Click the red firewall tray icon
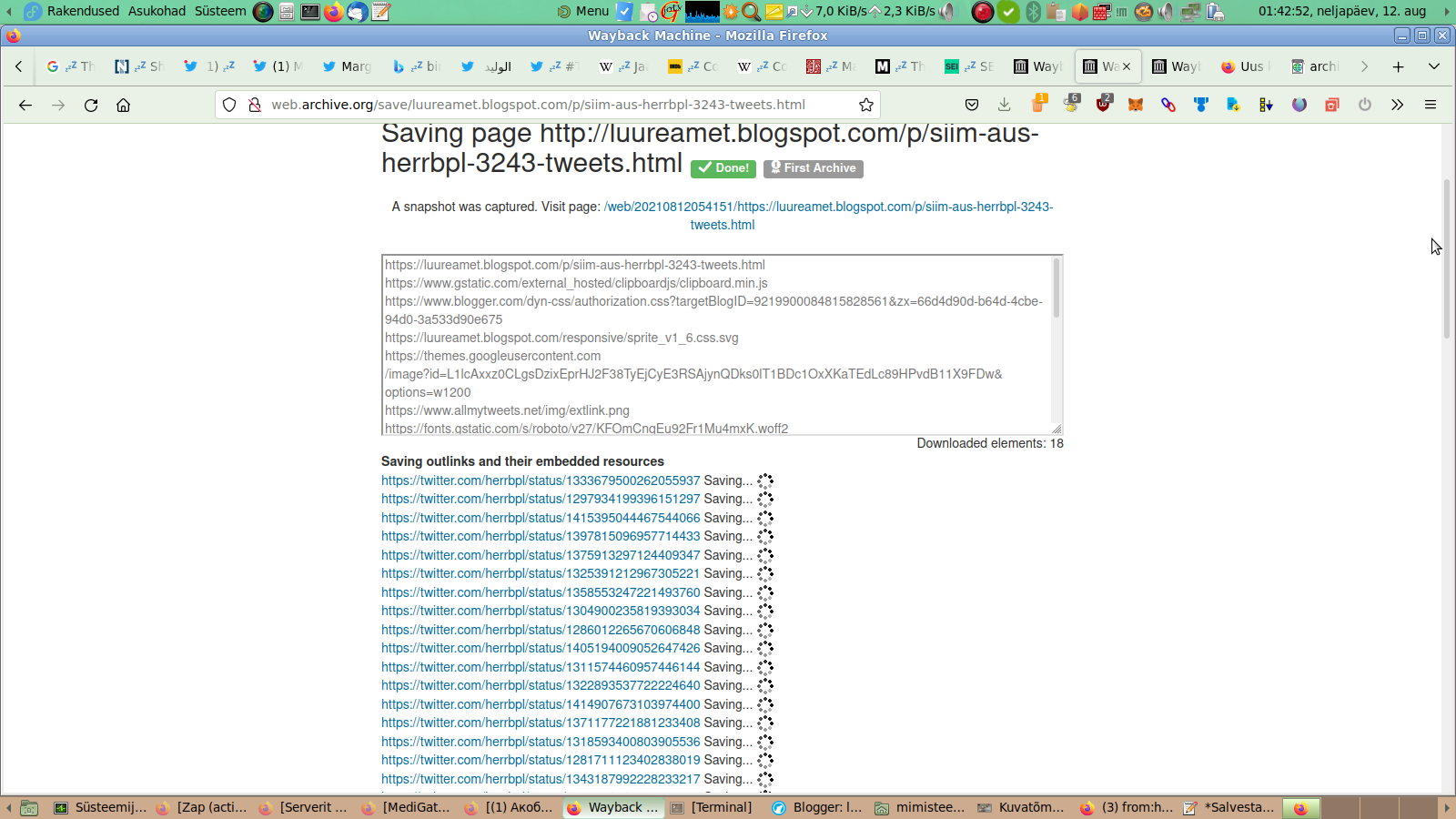 coord(1102,12)
